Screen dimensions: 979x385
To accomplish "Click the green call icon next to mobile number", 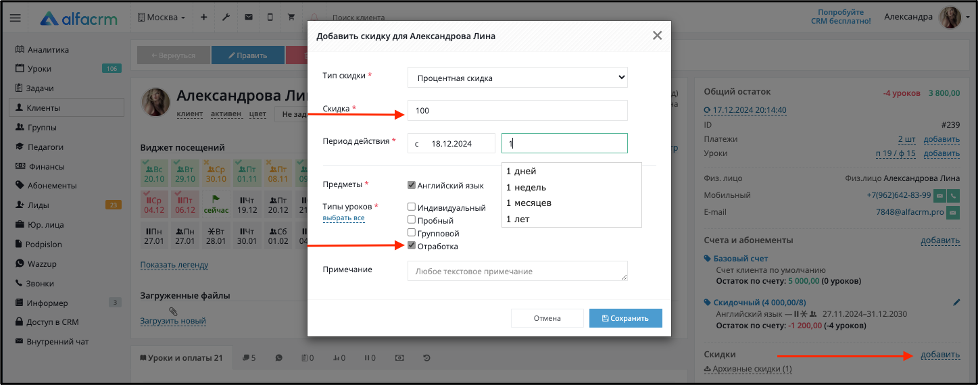I will click(954, 195).
